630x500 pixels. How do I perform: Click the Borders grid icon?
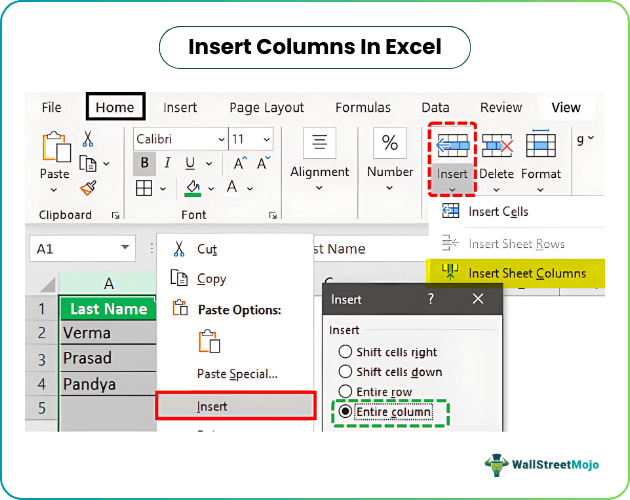(144, 188)
